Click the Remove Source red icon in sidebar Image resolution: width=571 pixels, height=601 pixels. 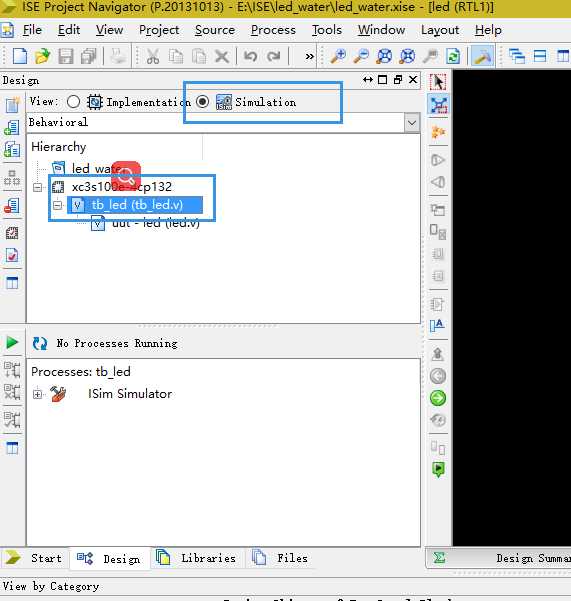[x=12, y=205]
